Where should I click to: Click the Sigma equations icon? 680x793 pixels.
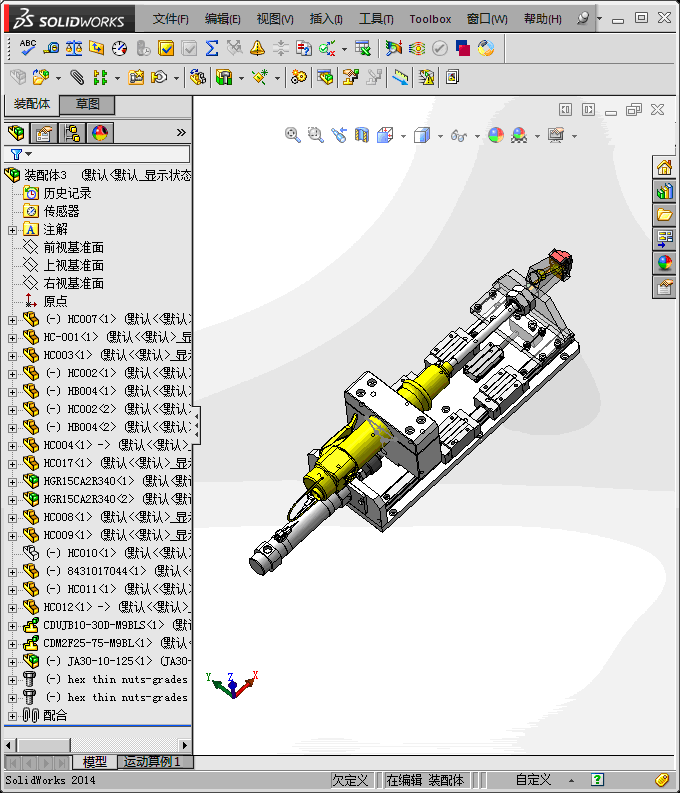click(x=212, y=48)
